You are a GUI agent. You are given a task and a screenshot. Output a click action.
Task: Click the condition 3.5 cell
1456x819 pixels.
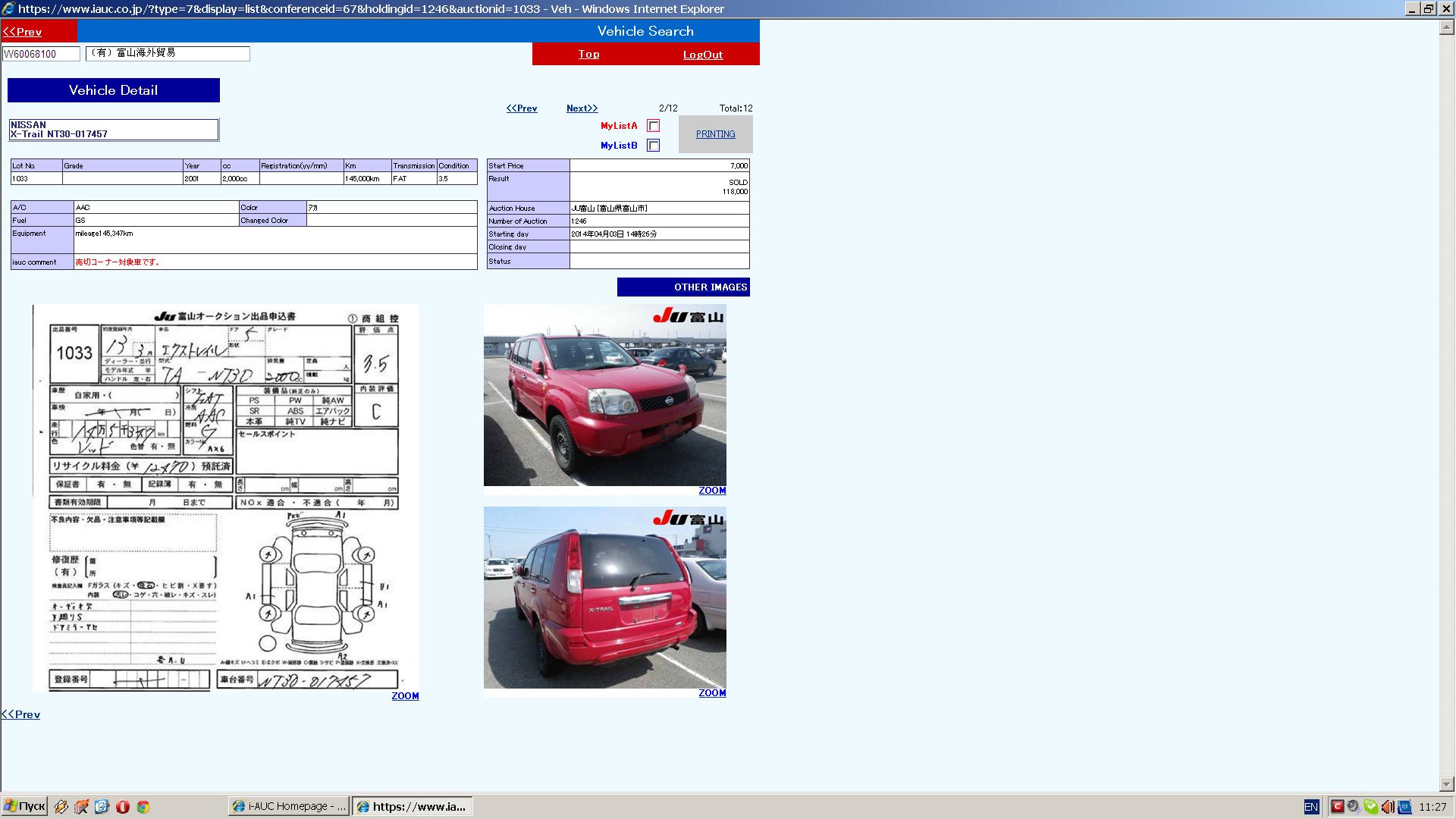point(457,179)
